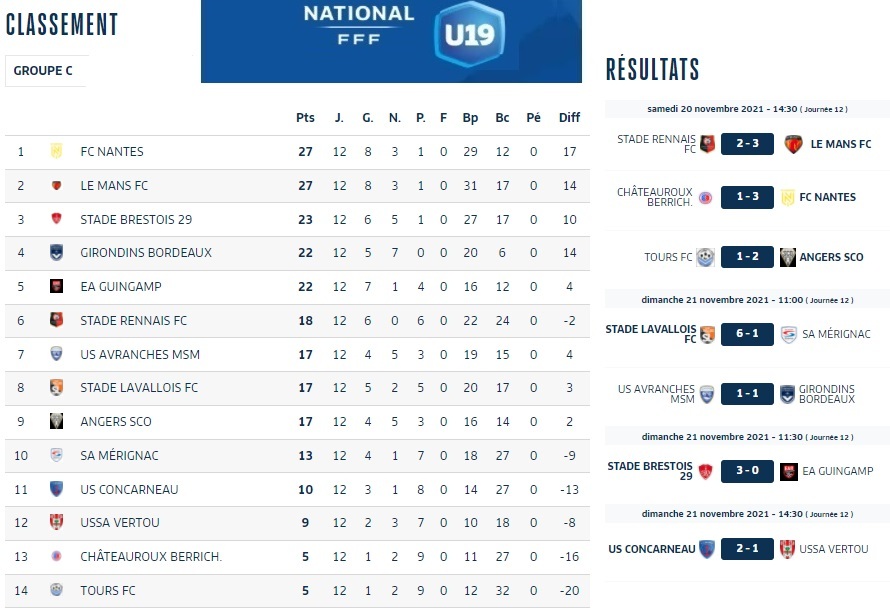Open the Groupe C group selector

(x=46, y=71)
